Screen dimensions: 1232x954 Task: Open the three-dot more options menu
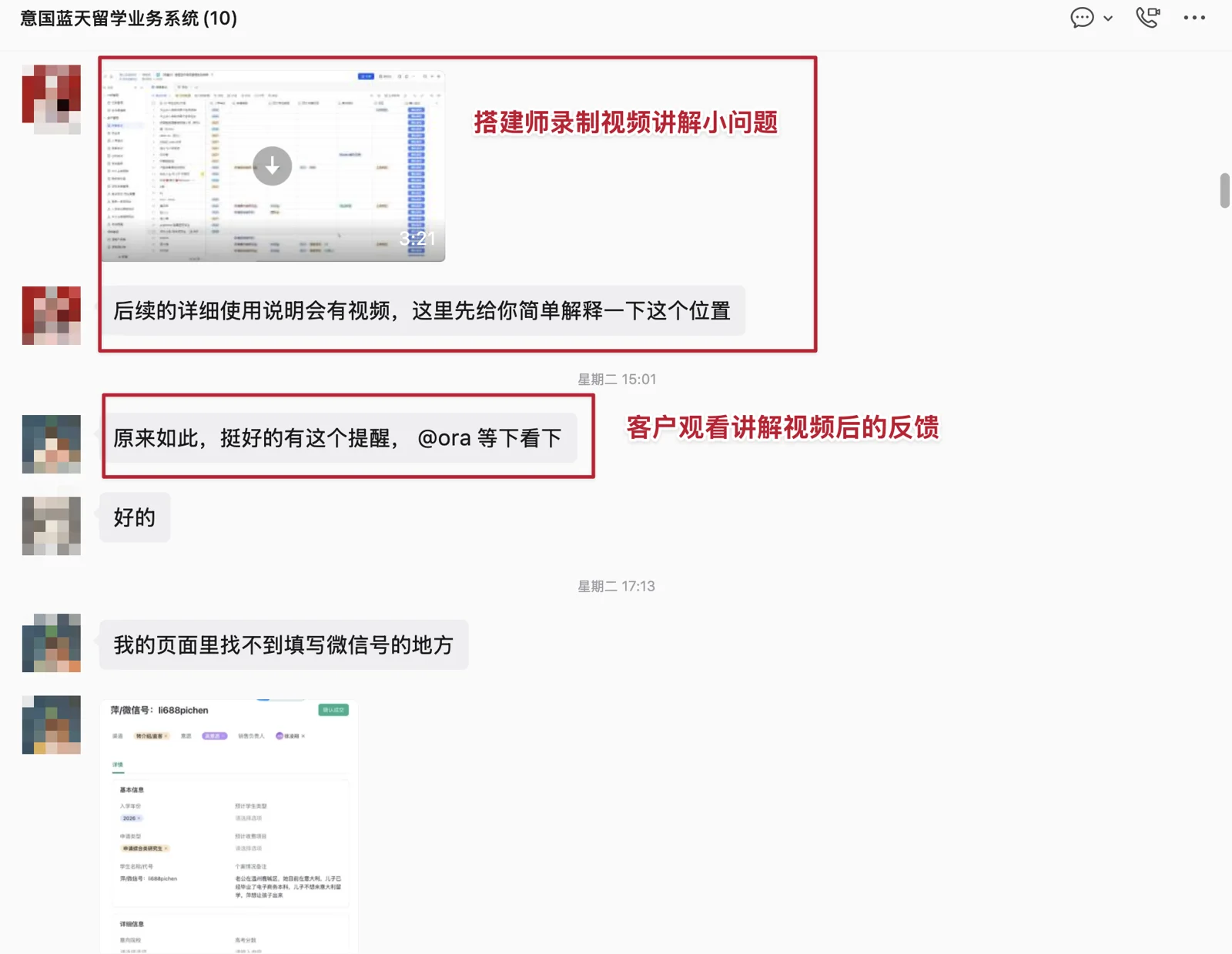(1194, 18)
